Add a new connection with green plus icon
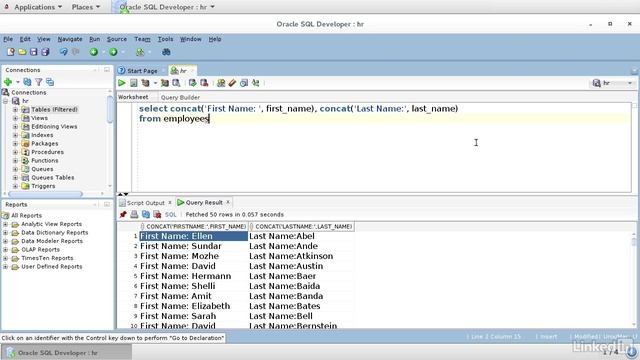Viewport: 640px width, 360px height. click(8, 82)
